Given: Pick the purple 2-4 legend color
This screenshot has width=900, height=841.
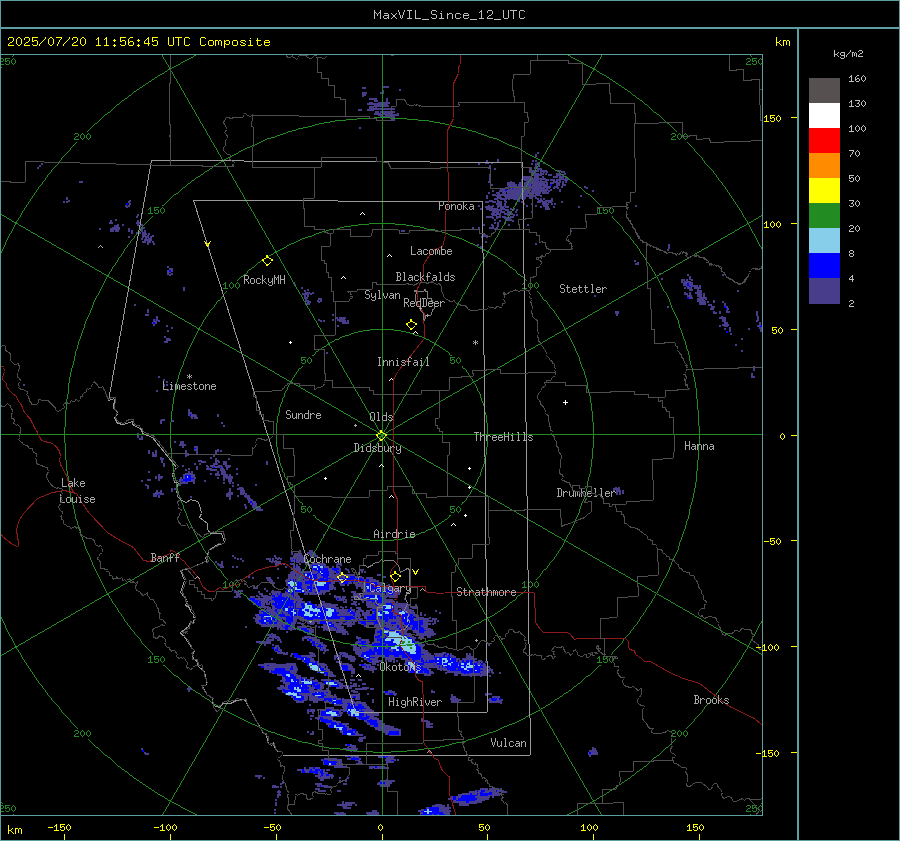Looking at the screenshot, I should click(x=824, y=290).
